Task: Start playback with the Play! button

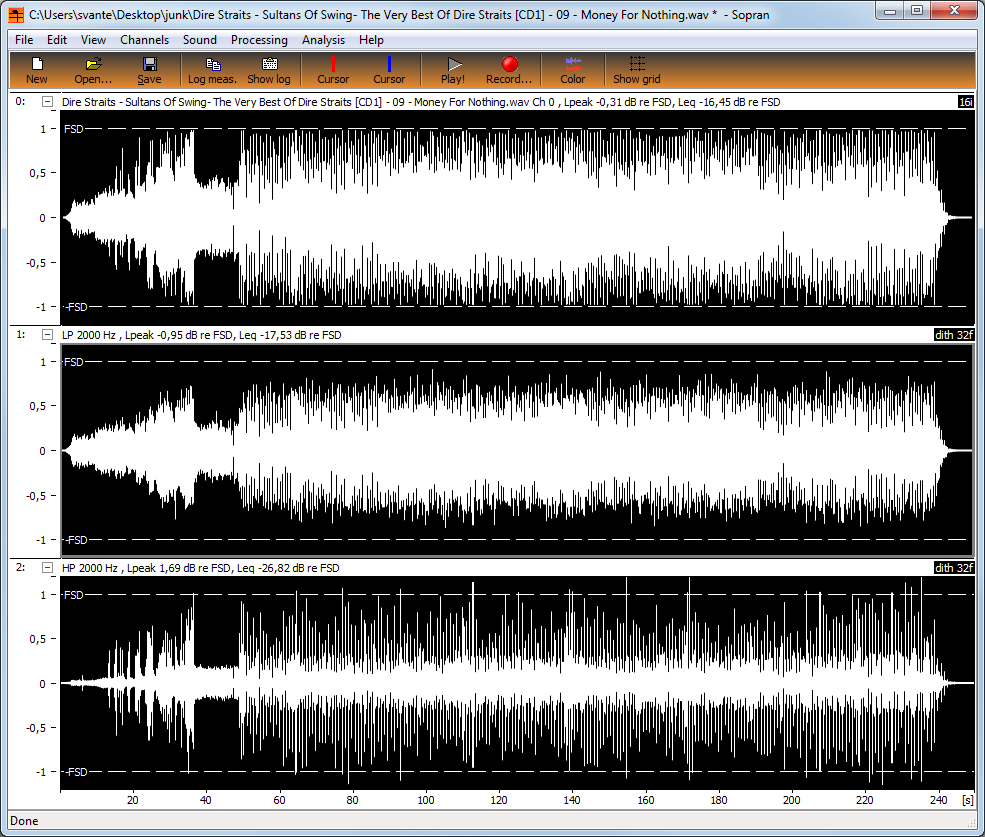Action: pos(453,70)
